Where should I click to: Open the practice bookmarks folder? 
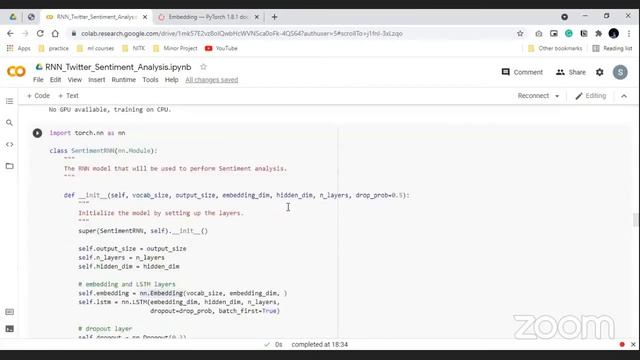(x=53, y=48)
